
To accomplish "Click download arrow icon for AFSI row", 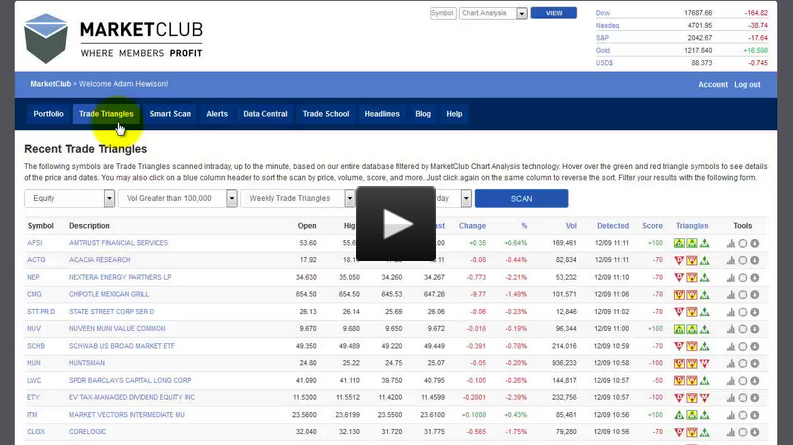I will click(755, 243).
